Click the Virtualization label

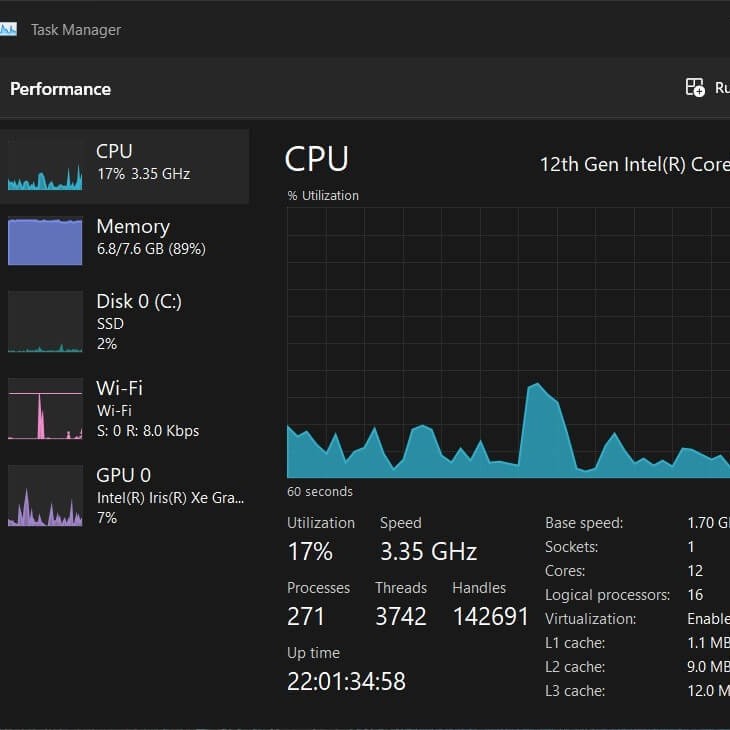(590, 619)
